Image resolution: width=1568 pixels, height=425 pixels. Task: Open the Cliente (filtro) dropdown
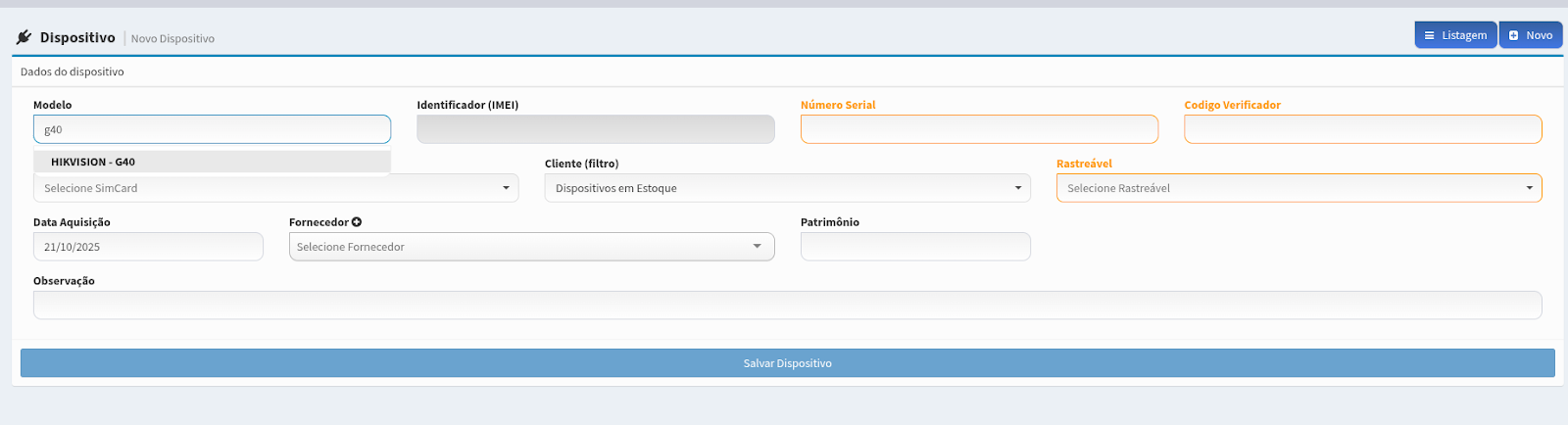pyautogui.click(x=788, y=188)
